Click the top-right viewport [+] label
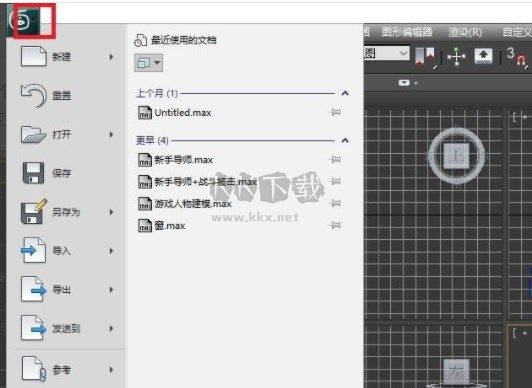The height and width of the screenshot is (388, 532). [521, 117]
